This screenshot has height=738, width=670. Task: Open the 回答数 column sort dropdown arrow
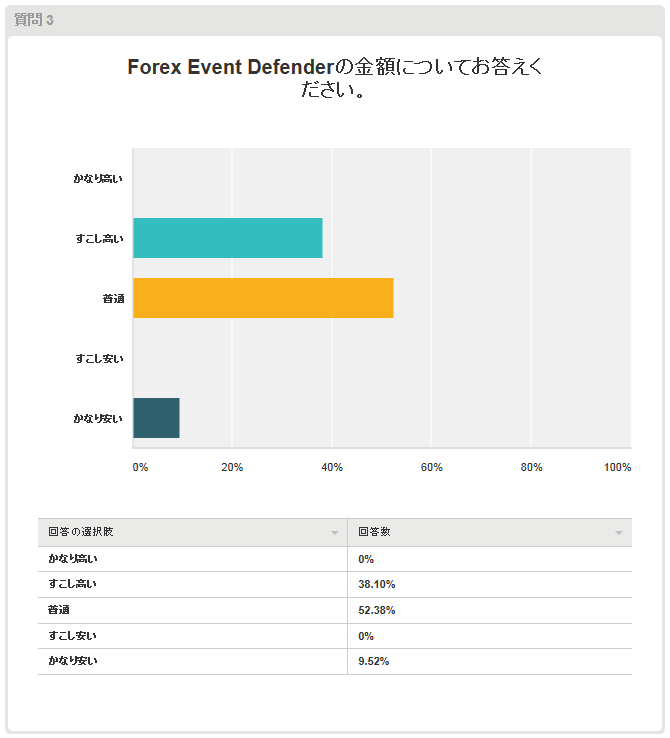tap(619, 533)
